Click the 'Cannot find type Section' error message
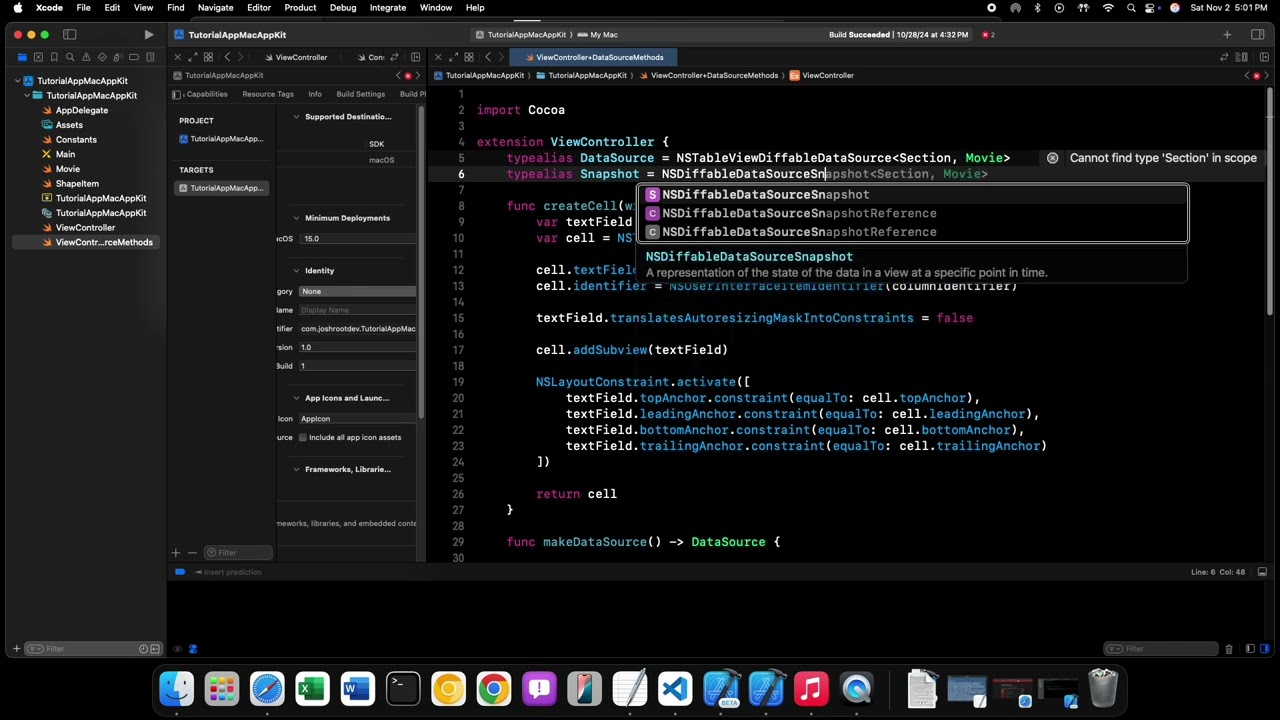1280x720 pixels. pos(1162,158)
